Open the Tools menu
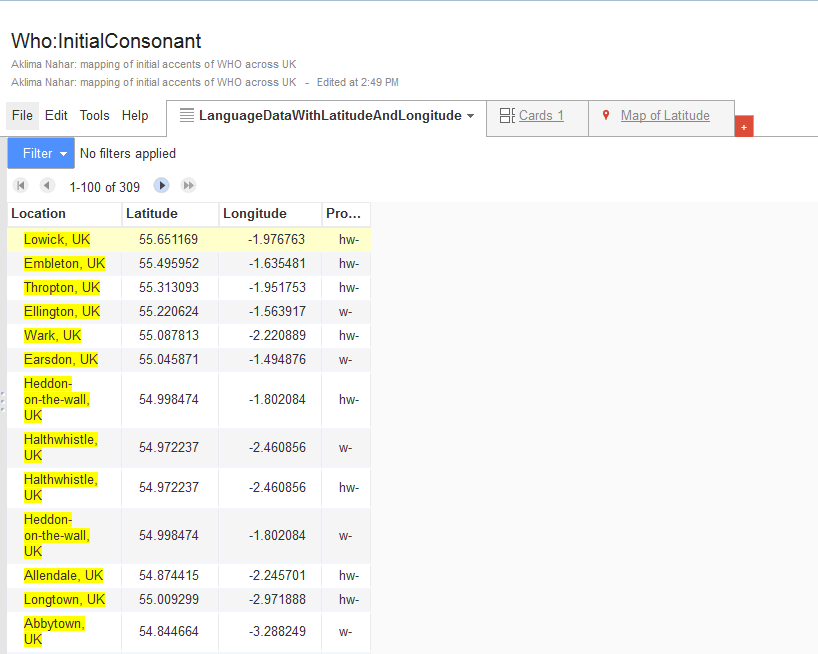This screenshot has height=654, width=818. [x=95, y=116]
